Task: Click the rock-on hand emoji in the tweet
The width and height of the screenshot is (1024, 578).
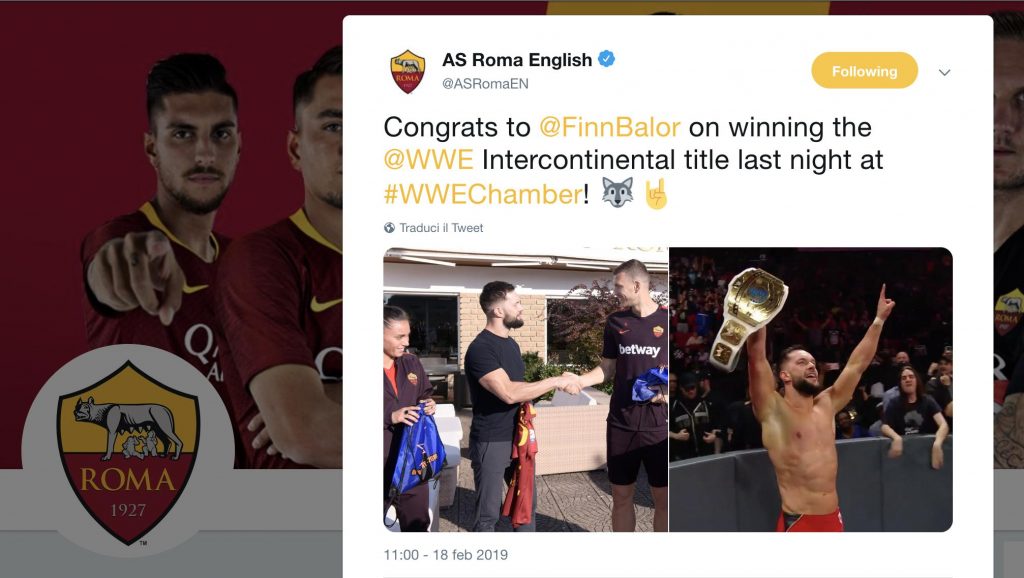Action: [x=656, y=193]
